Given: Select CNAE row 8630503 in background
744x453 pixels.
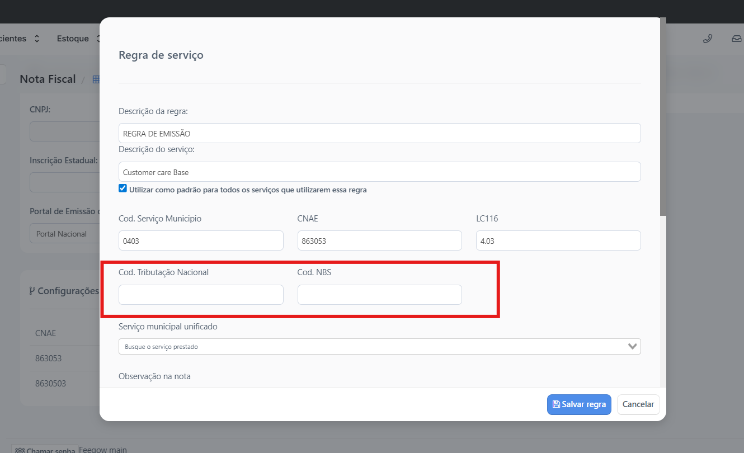Looking at the screenshot, I should coord(50,383).
